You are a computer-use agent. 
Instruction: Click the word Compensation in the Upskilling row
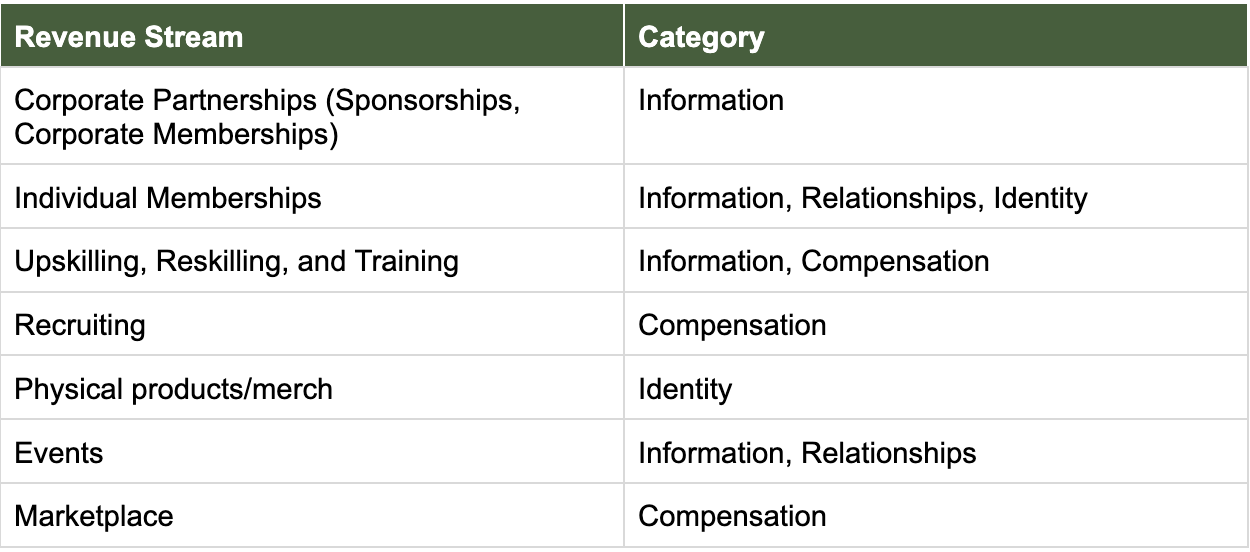[x=895, y=262]
